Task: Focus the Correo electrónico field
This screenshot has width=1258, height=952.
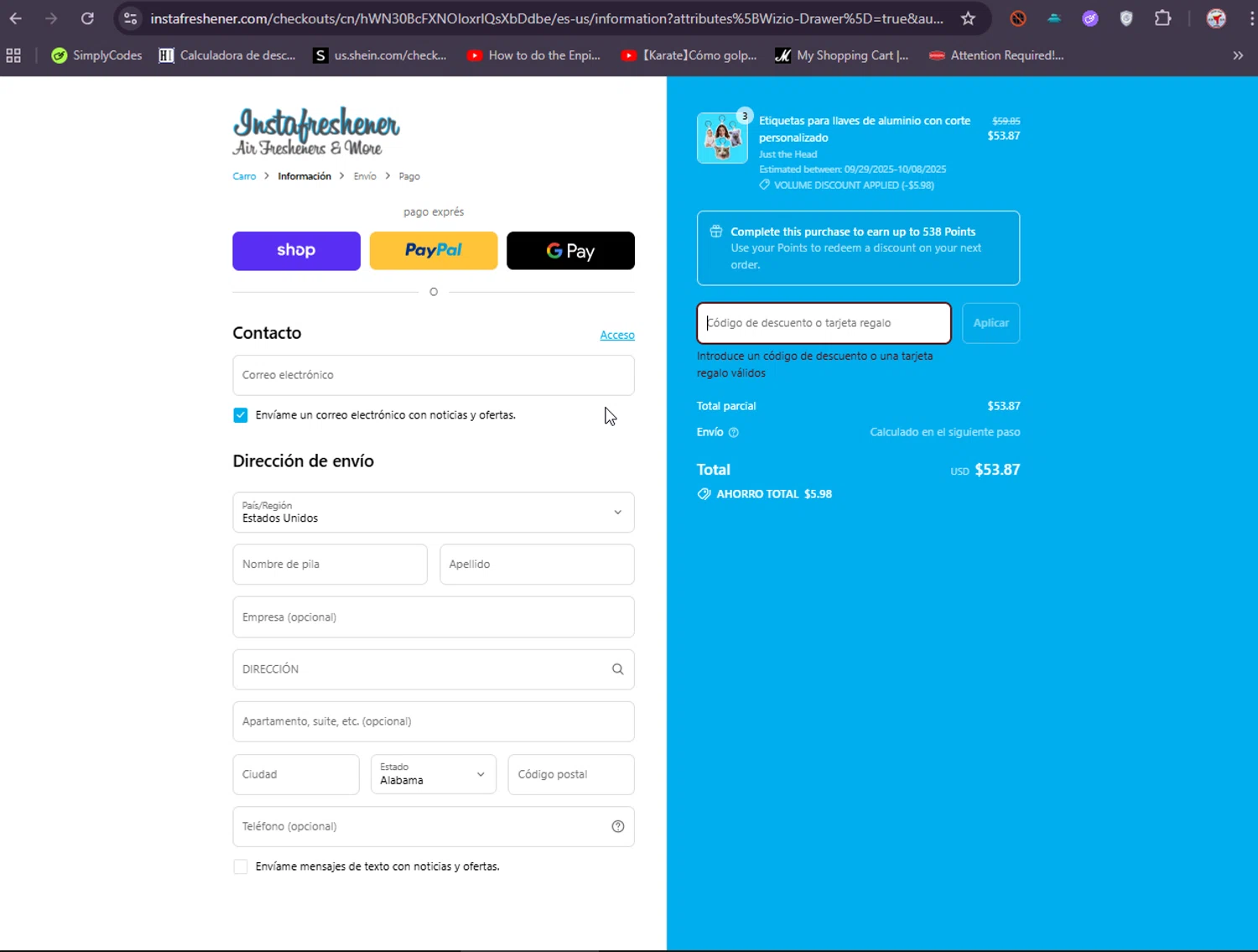Action: pyautogui.click(x=434, y=375)
